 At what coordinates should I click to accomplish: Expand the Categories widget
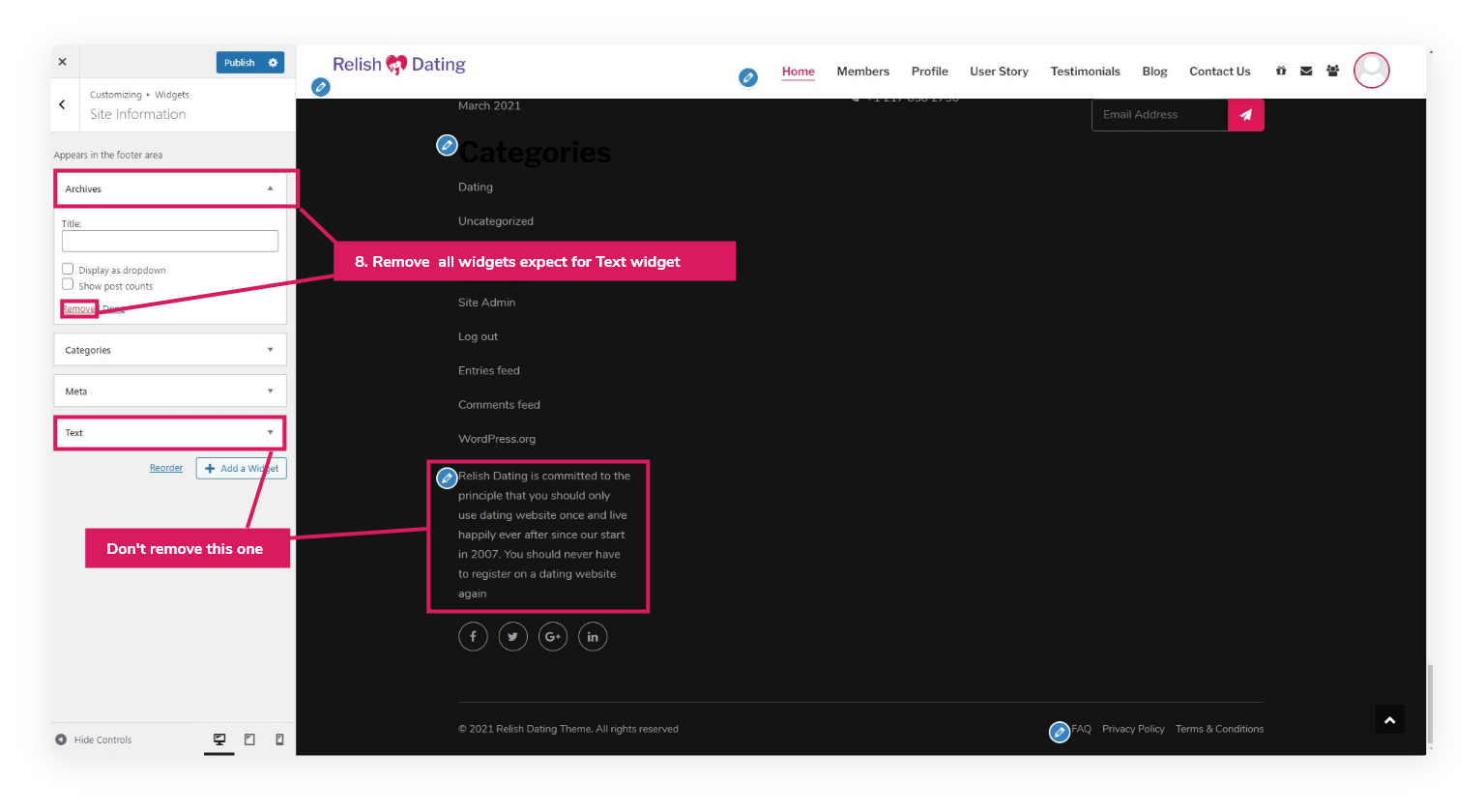(x=170, y=350)
